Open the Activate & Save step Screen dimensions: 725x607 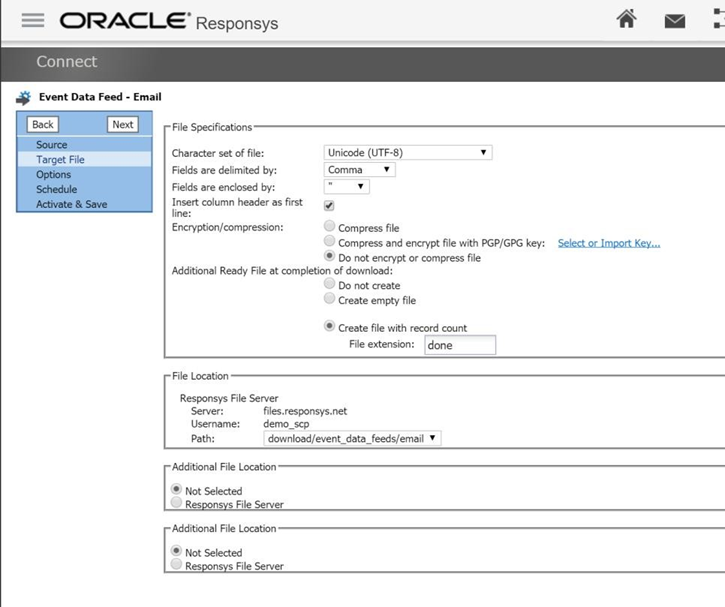[x=71, y=204]
